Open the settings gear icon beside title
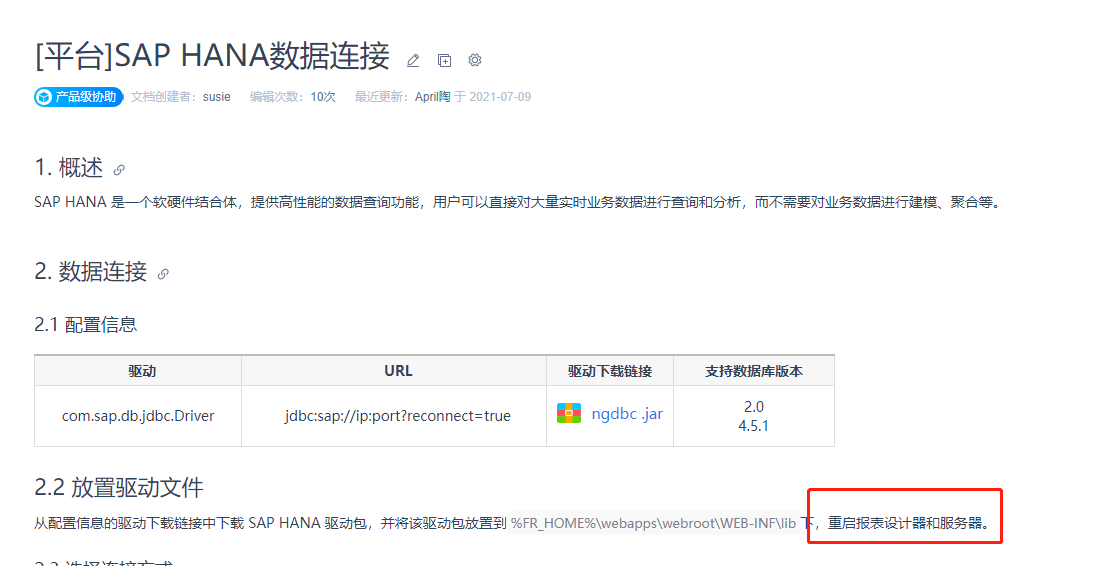 pos(475,60)
